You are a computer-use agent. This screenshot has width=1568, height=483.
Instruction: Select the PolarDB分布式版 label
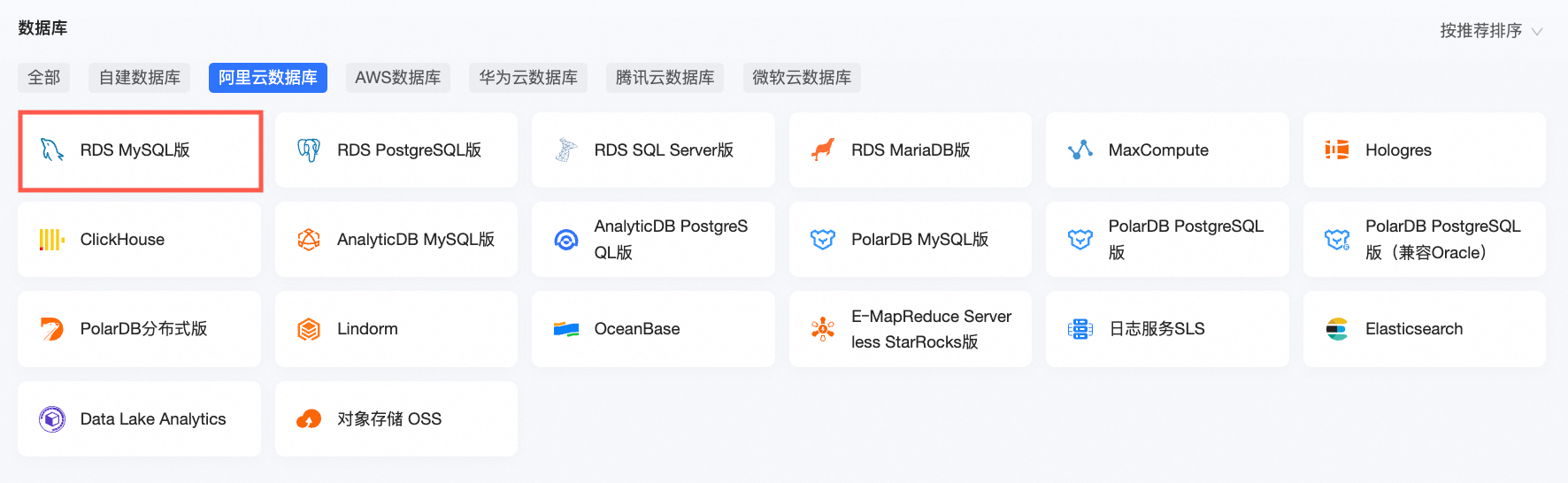144,329
